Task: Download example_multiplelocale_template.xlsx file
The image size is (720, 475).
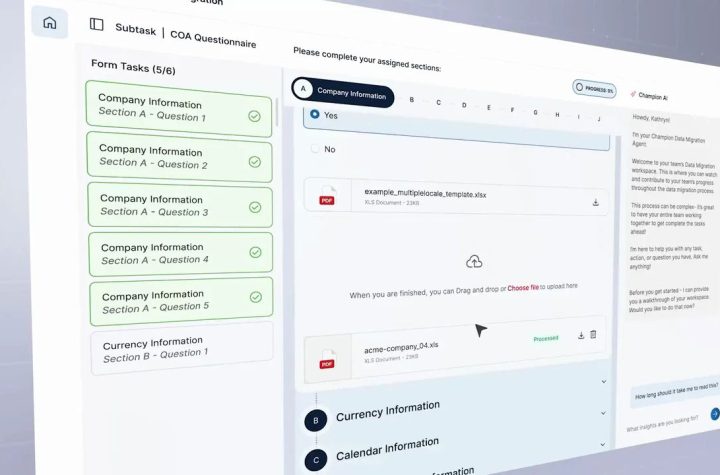Action: [x=596, y=202]
